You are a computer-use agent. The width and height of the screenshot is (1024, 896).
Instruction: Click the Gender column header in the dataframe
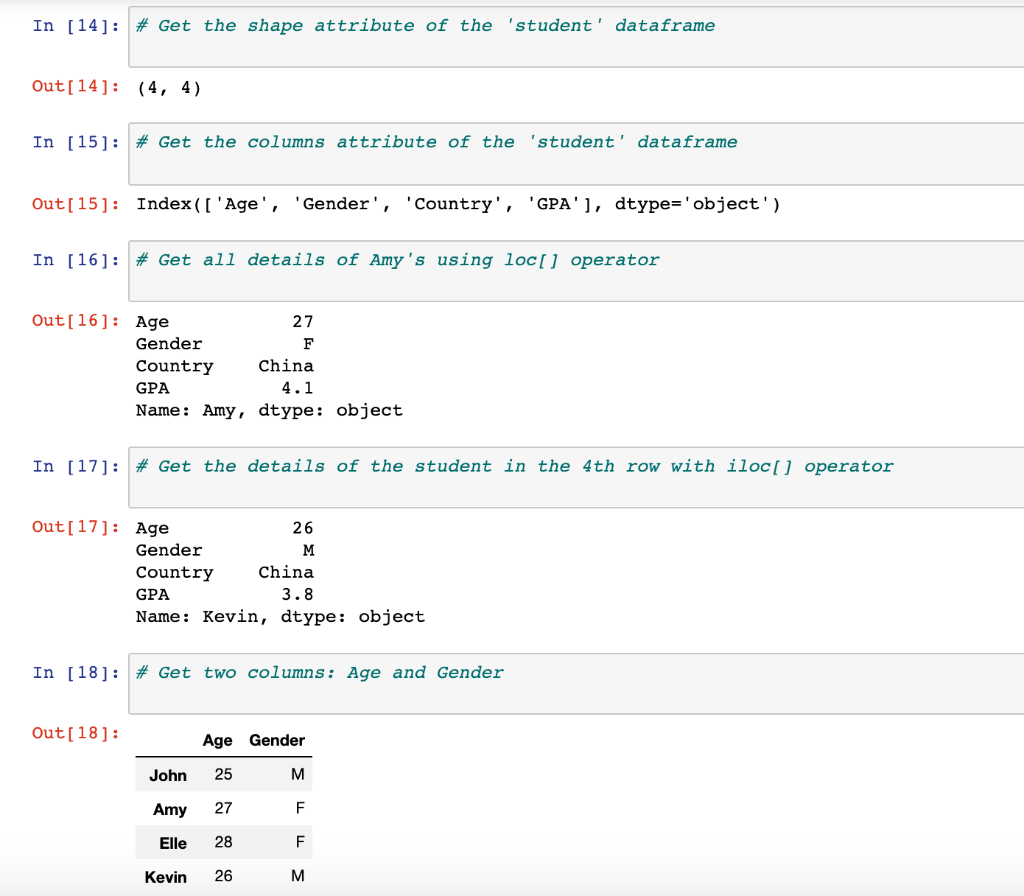point(276,740)
